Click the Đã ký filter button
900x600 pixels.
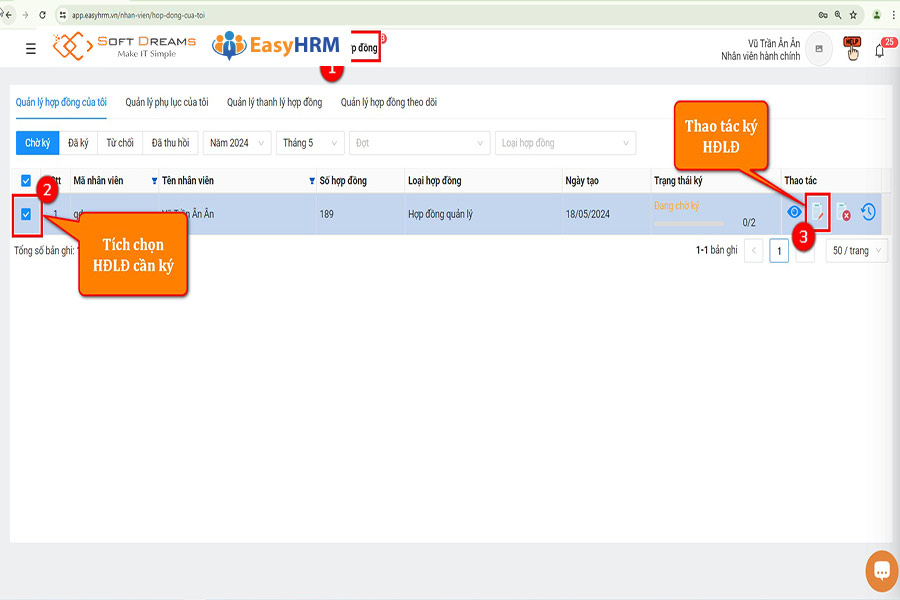[x=79, y=143]
